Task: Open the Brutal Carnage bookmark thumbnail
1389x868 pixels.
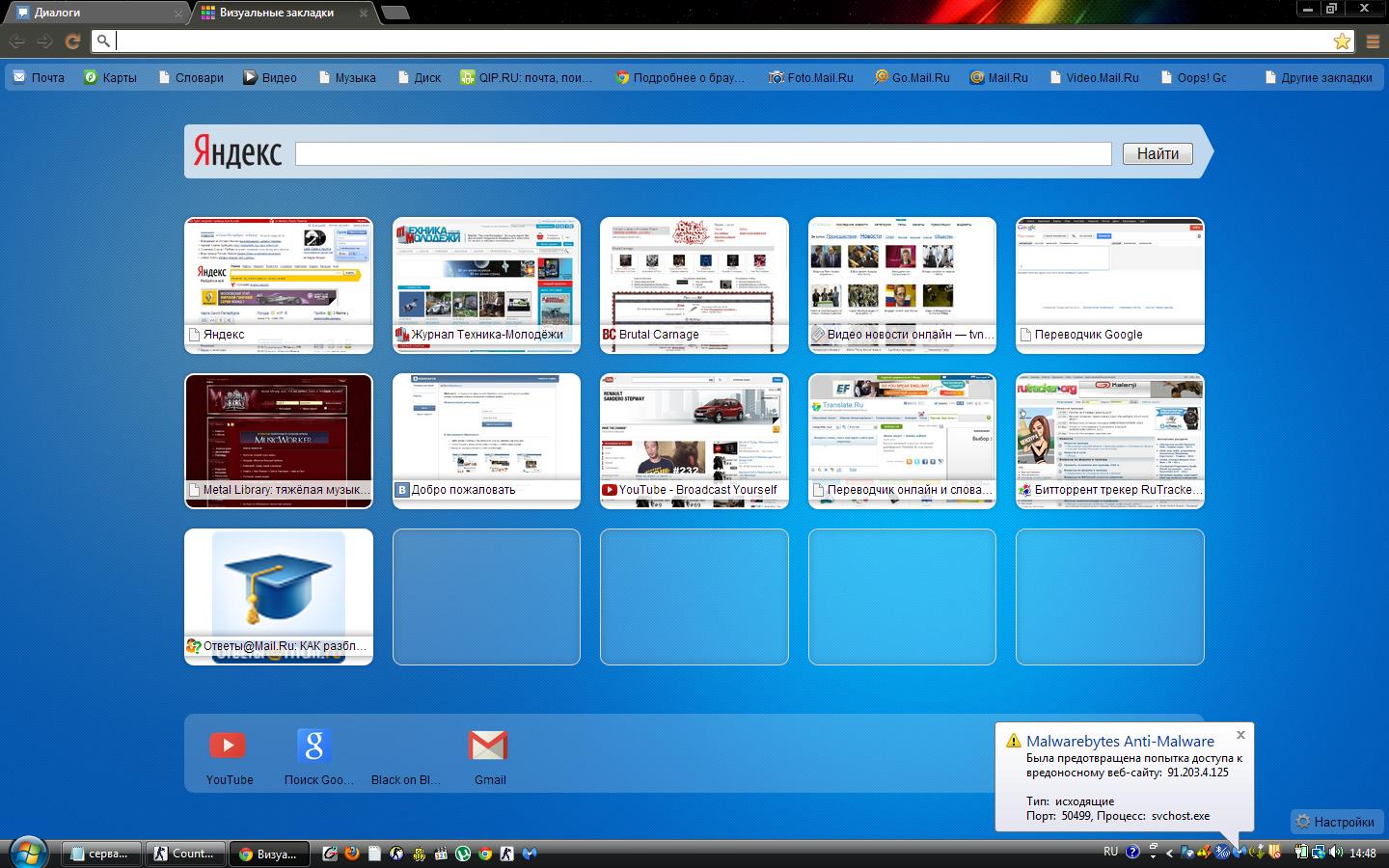Action: pyautogui.click(x=694, y=285)
